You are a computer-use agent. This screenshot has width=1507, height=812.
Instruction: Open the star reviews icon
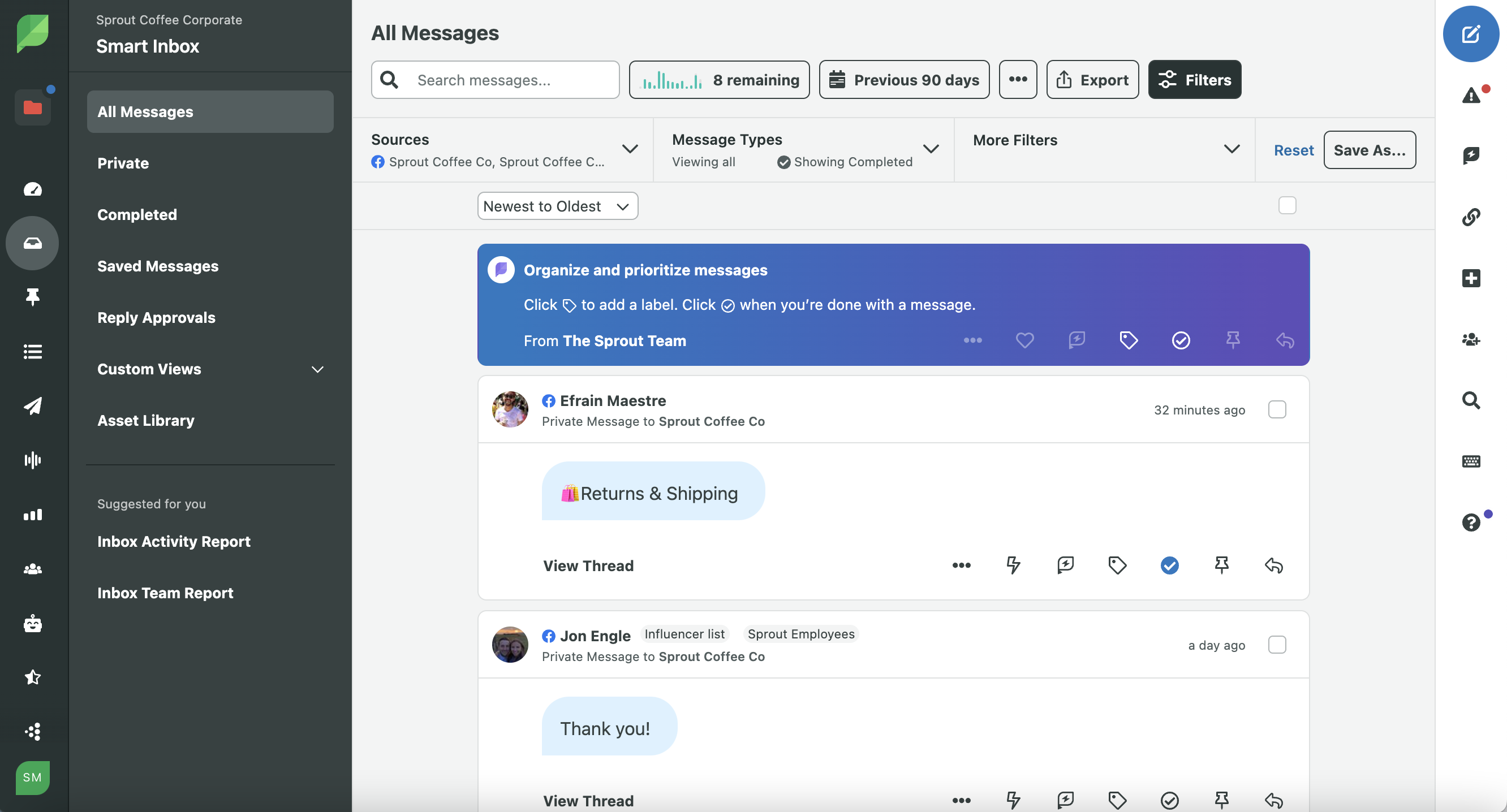[33, 677]
